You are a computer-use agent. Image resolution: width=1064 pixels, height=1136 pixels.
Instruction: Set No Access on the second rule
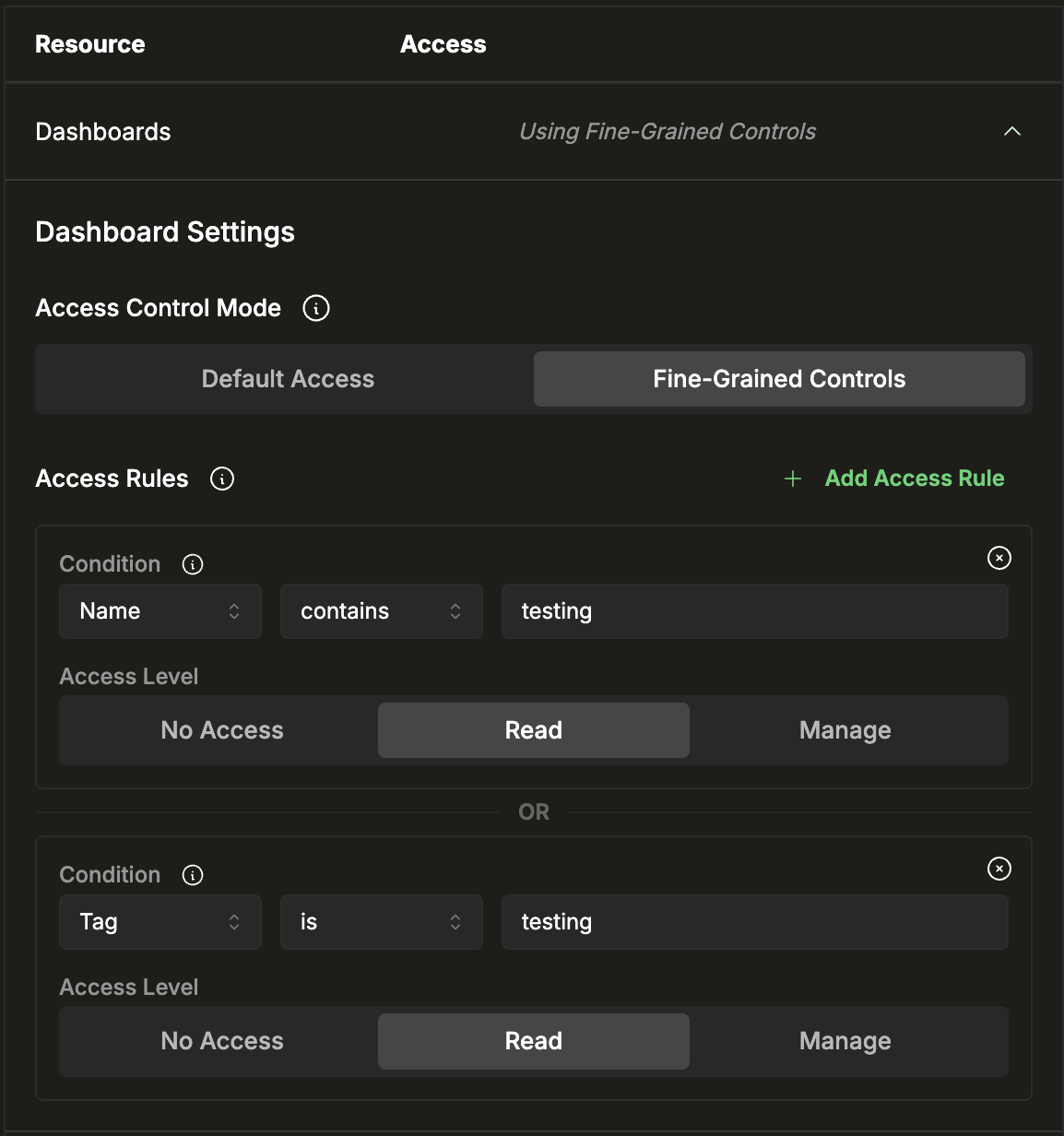(x=221, y=1041)
